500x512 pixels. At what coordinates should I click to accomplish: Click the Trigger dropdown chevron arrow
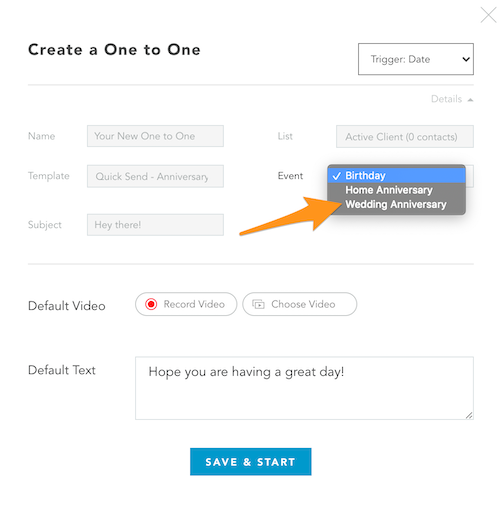tap(466, 59)
